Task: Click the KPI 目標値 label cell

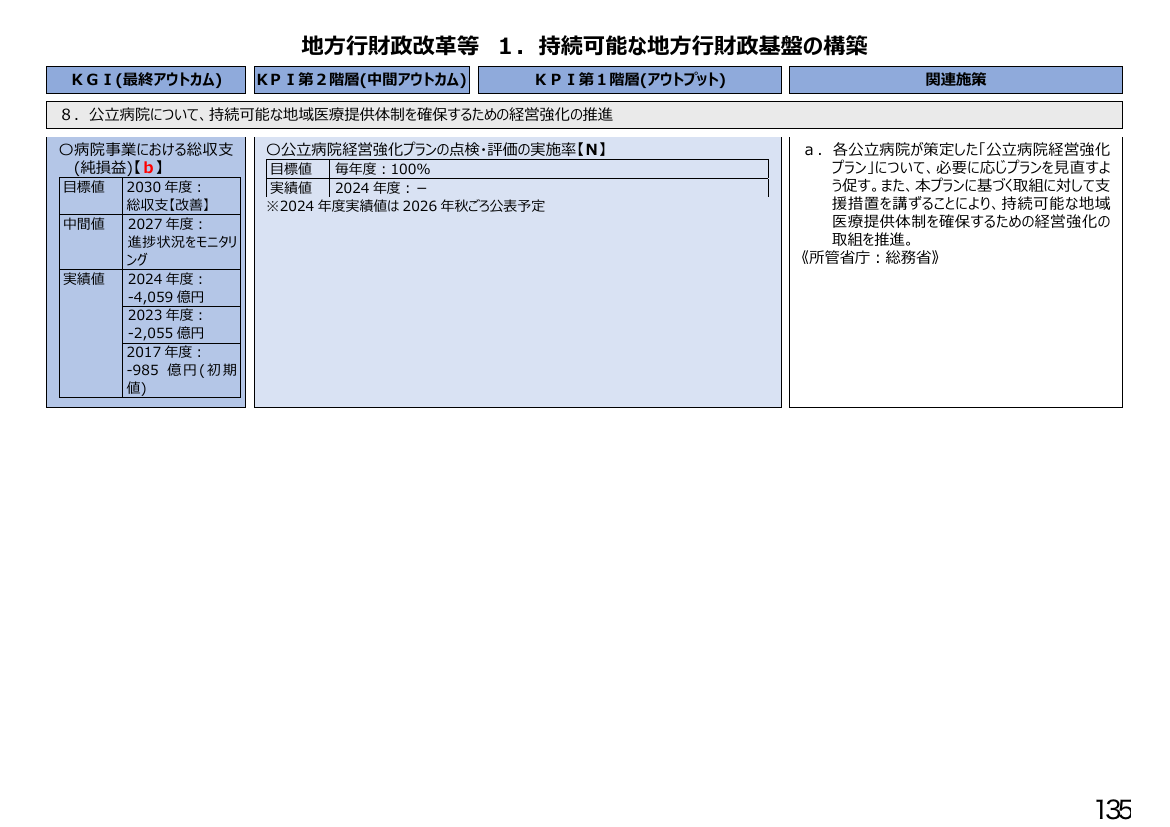Action: coord(298,169)
